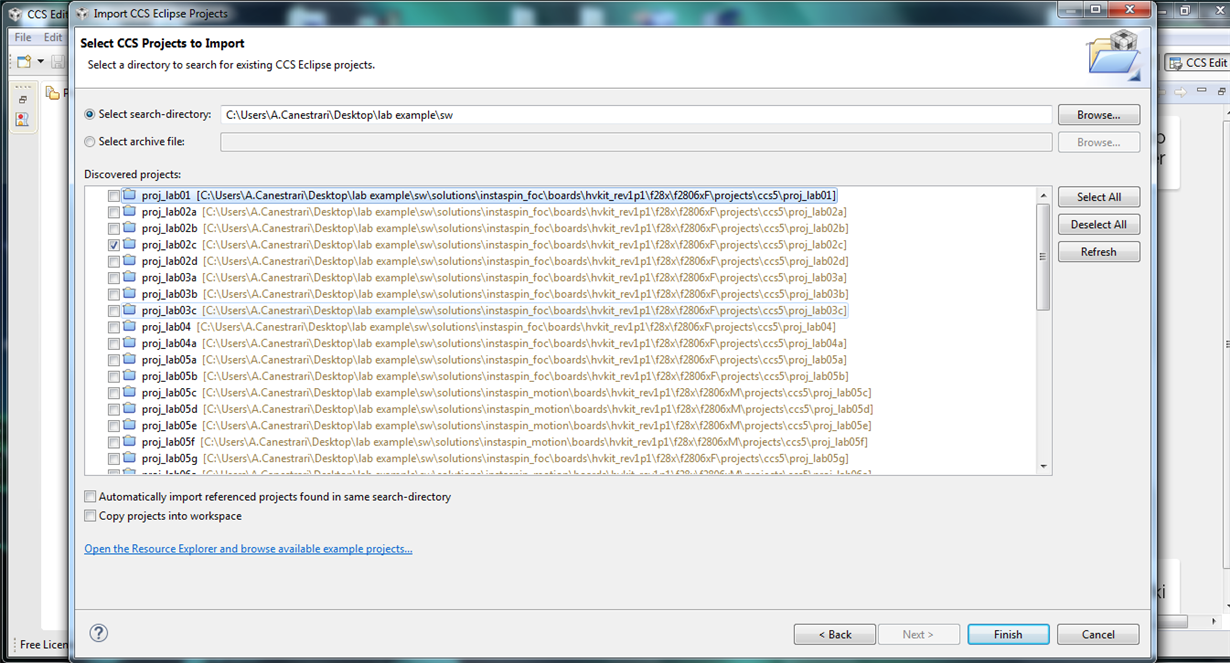Viewport: 1230px width, 663px height.
Task: Select the proj_lab02c folder icon
Action: pyautogui.click(x=129, y=245)
